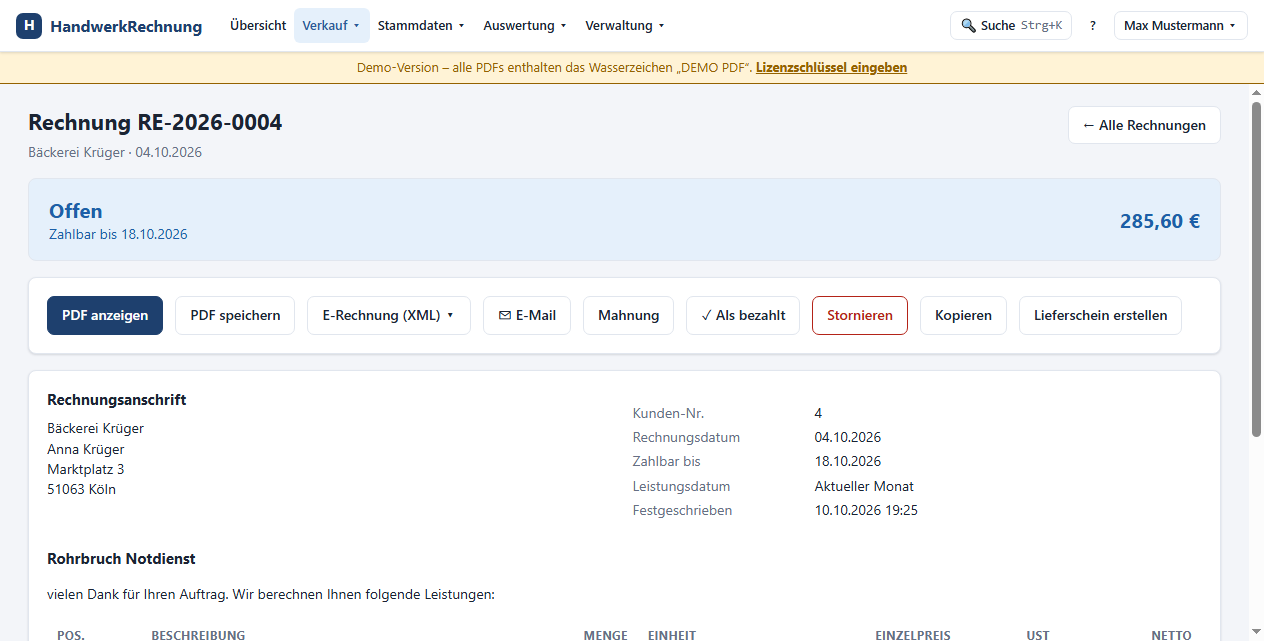Open the Verwaltung menu

(x=625, y=26)
